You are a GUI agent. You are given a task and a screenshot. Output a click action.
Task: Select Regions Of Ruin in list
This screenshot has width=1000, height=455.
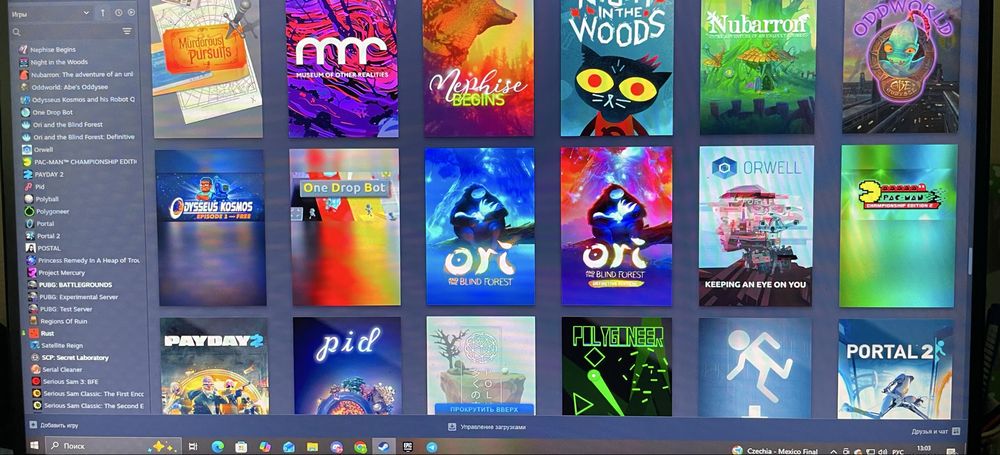(64, 321)
